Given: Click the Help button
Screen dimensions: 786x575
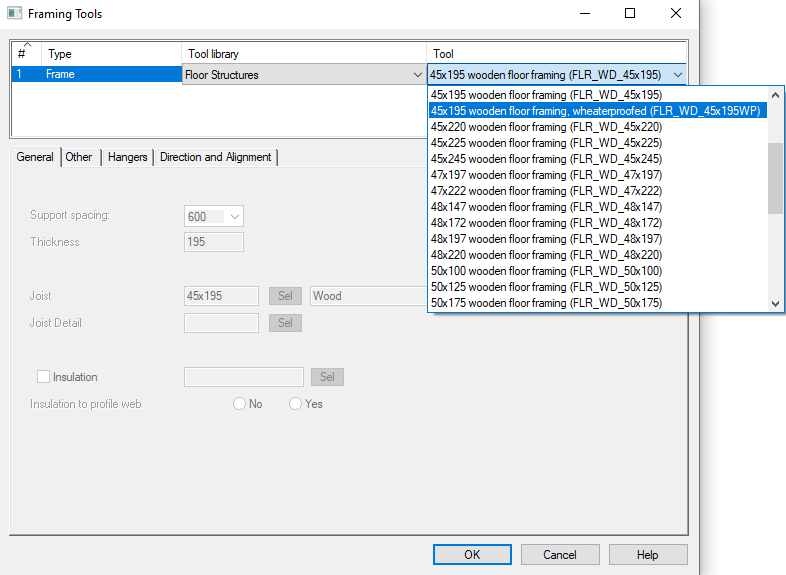Looking at the screenshot, I should (x=647, y=554).
